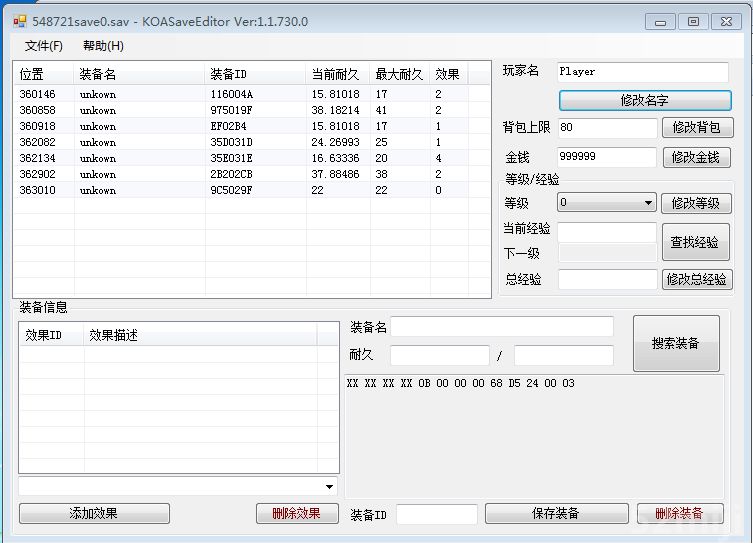Open the effect selection combo box arrow
This screenshot has height=543, width=753.
tap(330, 486)
